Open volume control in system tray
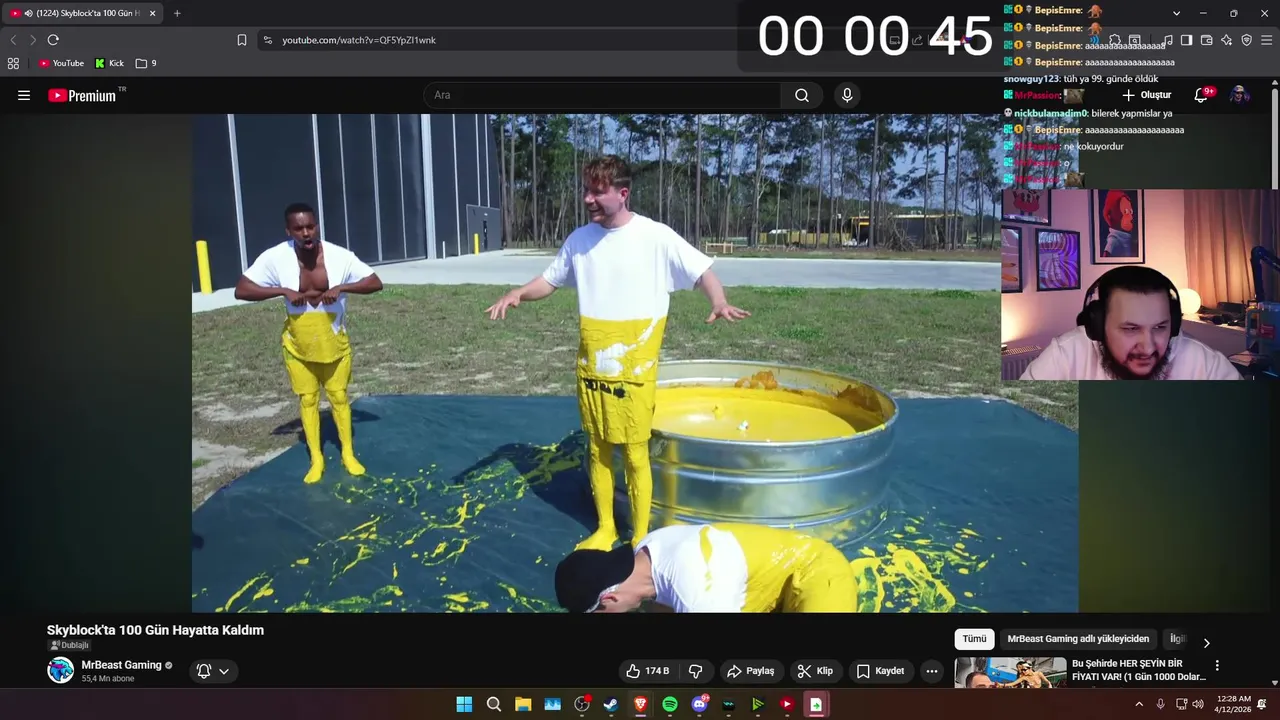 pos(1198,704)
